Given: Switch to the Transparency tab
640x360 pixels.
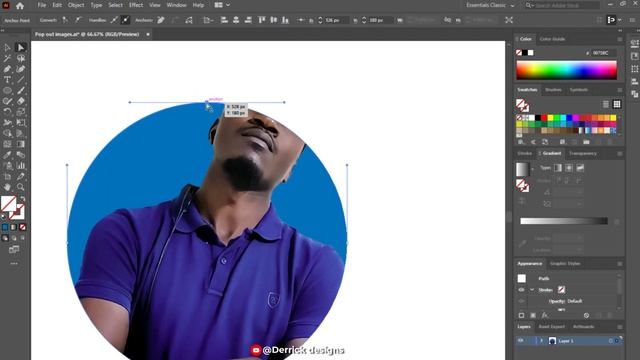Looking at the screenshot, I should click(x=583, y=153).
